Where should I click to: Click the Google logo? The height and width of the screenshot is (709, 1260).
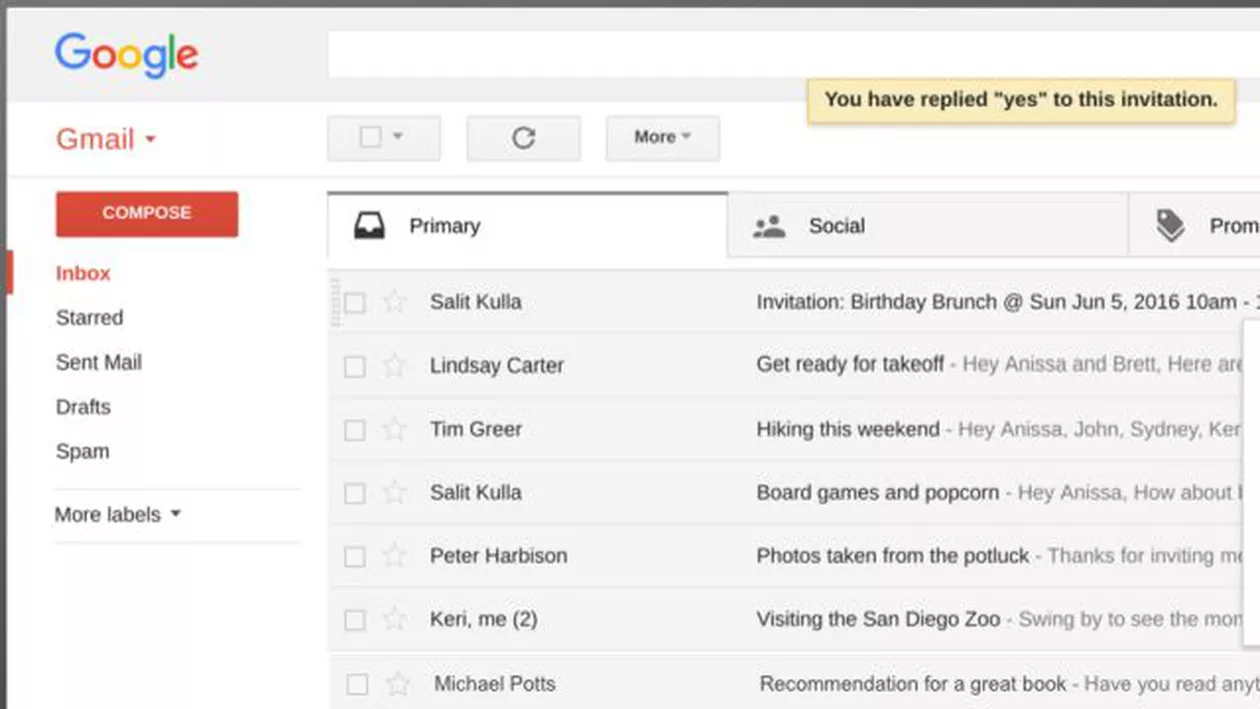pyautogui.click(x=126, y=54)
